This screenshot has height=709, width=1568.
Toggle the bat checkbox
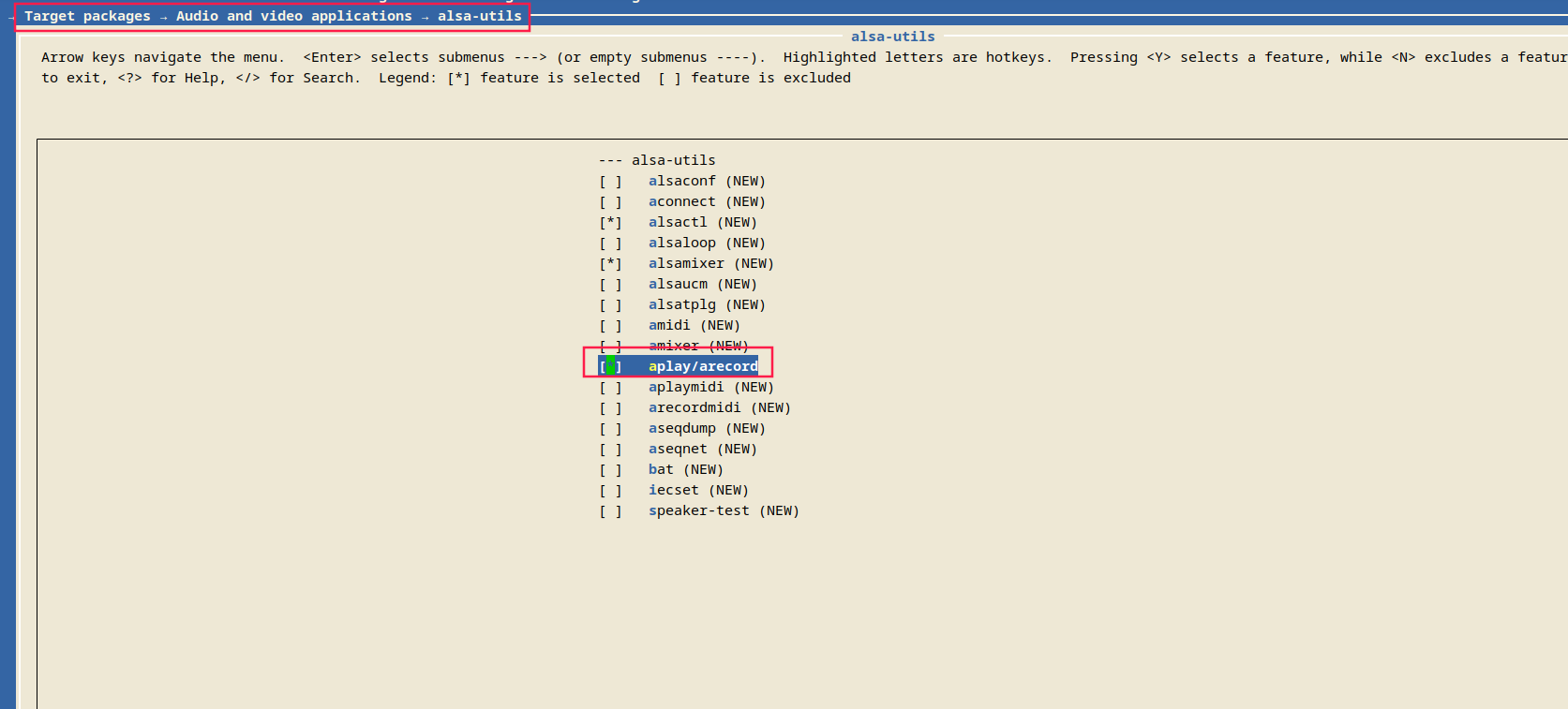tap(610, 469)
